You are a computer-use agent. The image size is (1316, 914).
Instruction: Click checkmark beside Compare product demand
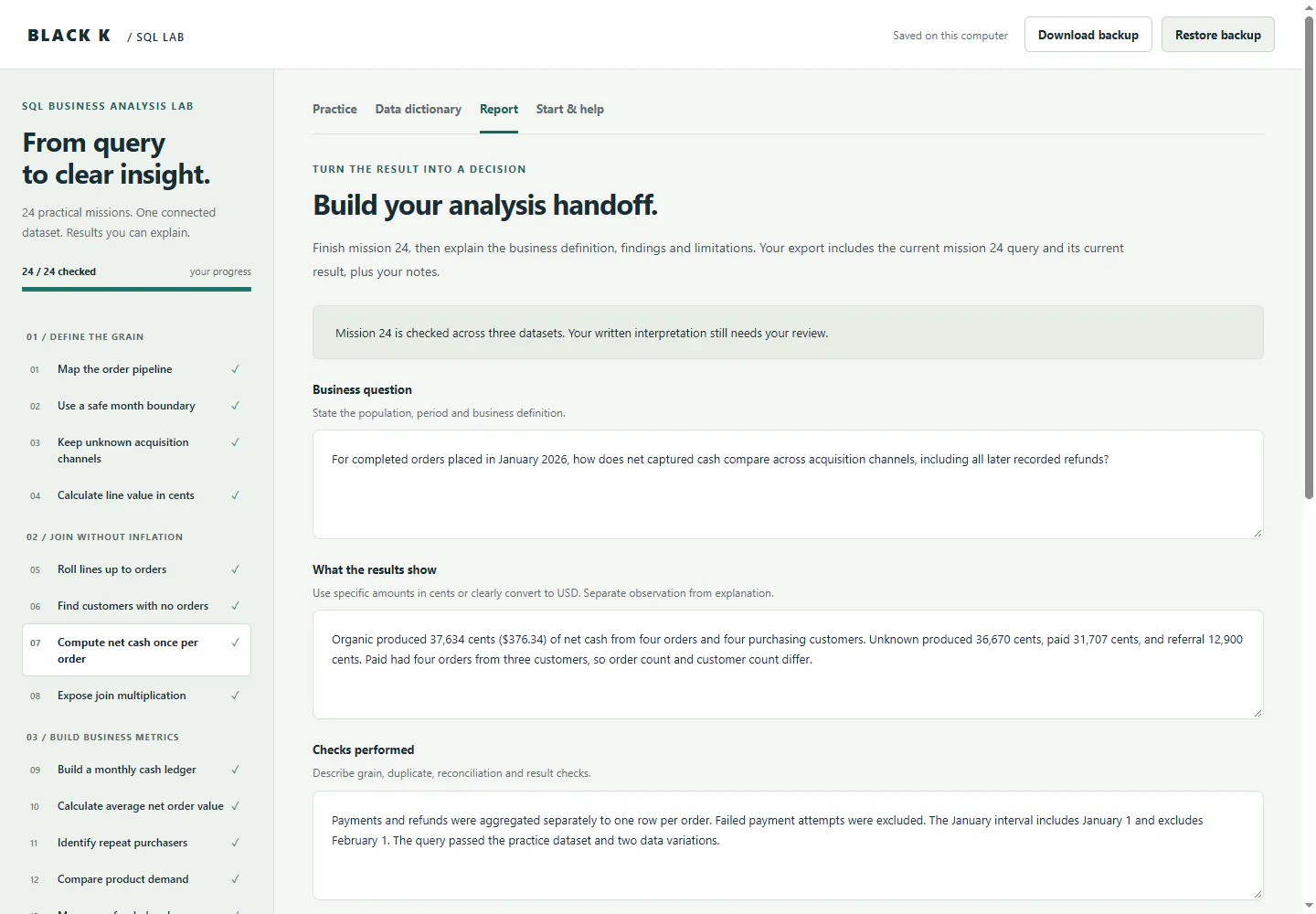pyautogui.click(x=236, y=879)
